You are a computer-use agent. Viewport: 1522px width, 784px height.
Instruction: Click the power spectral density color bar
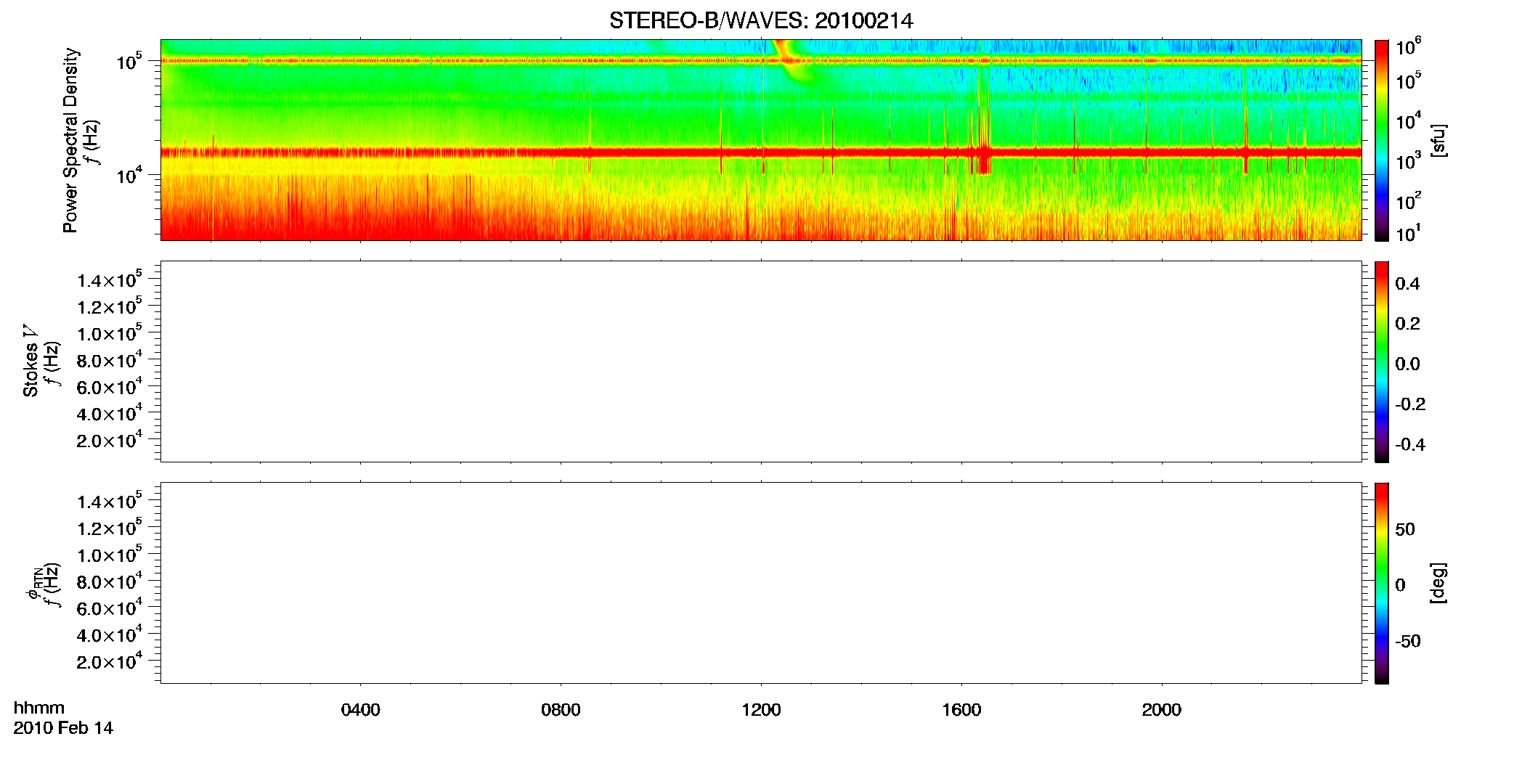(1381, 140)
